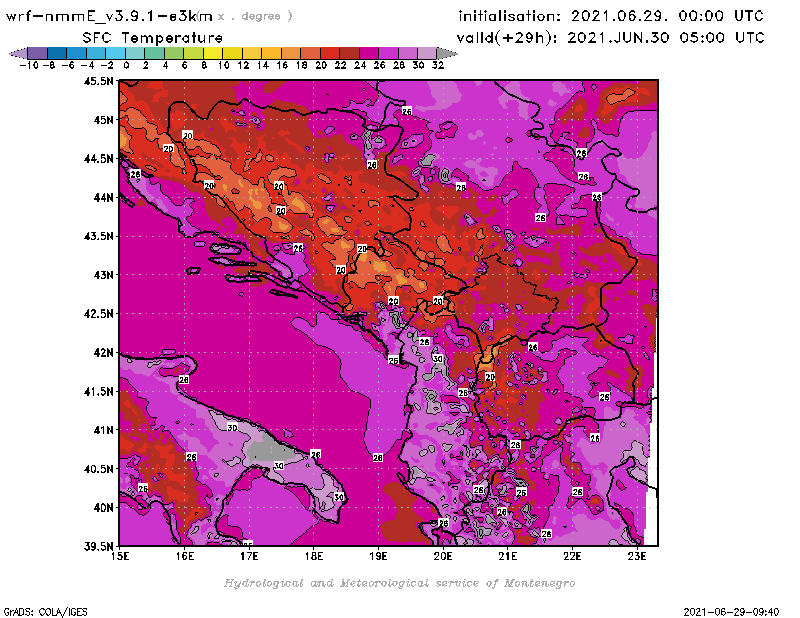
Task: Select the dark red swatch between 22 and 24
Action: (x=349, y=53)
